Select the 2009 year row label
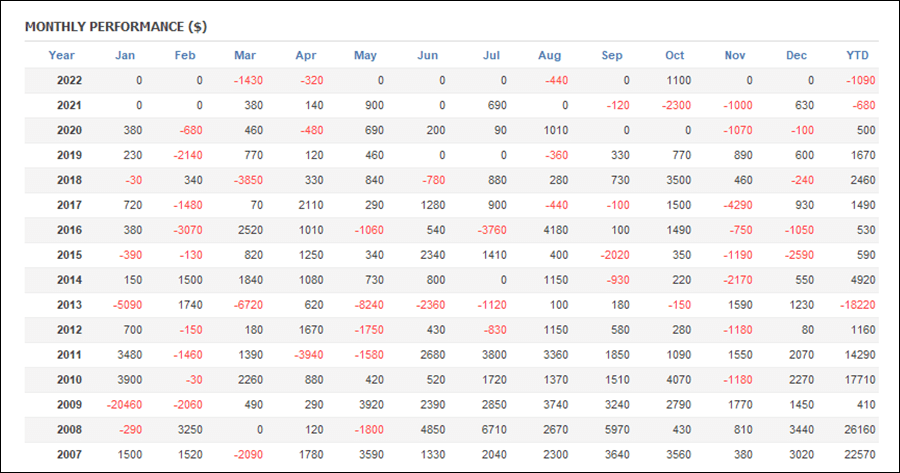900x473 pixels. tap(69, 405)
